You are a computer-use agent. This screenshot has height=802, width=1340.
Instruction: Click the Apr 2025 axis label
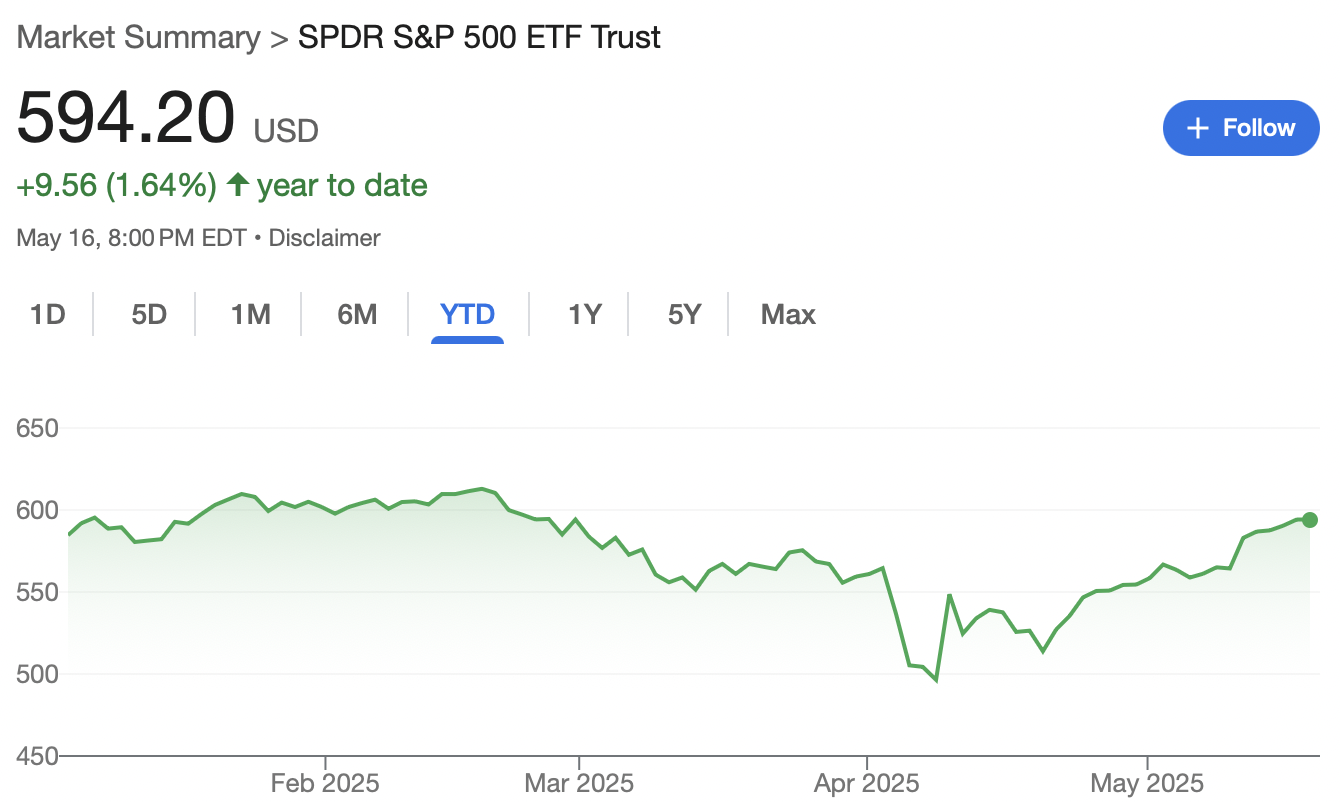[866, 782]
